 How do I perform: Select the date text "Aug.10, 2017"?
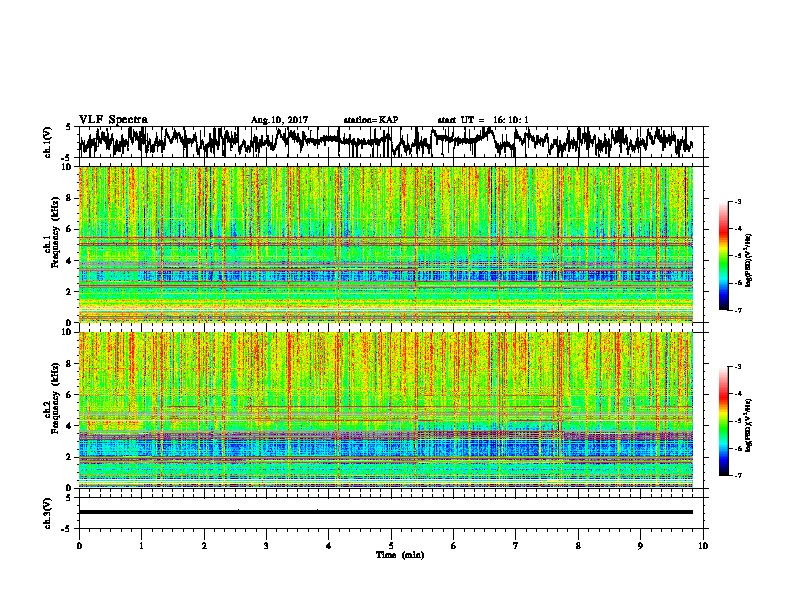(x=279, y=120)
